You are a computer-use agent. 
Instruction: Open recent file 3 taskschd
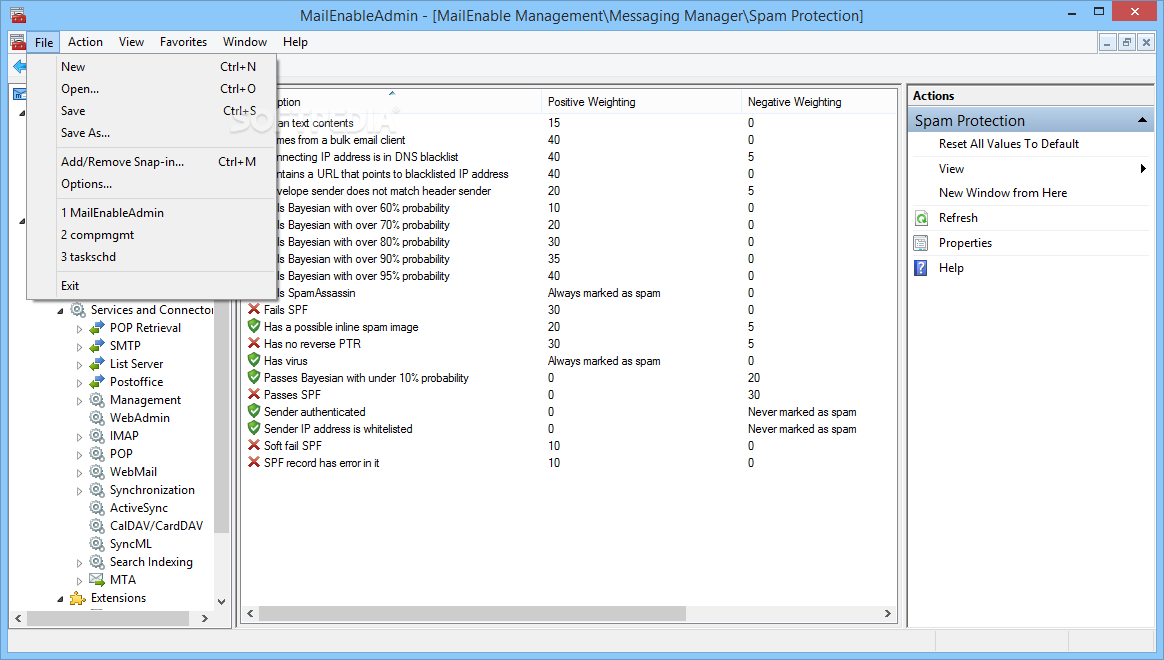151,257
